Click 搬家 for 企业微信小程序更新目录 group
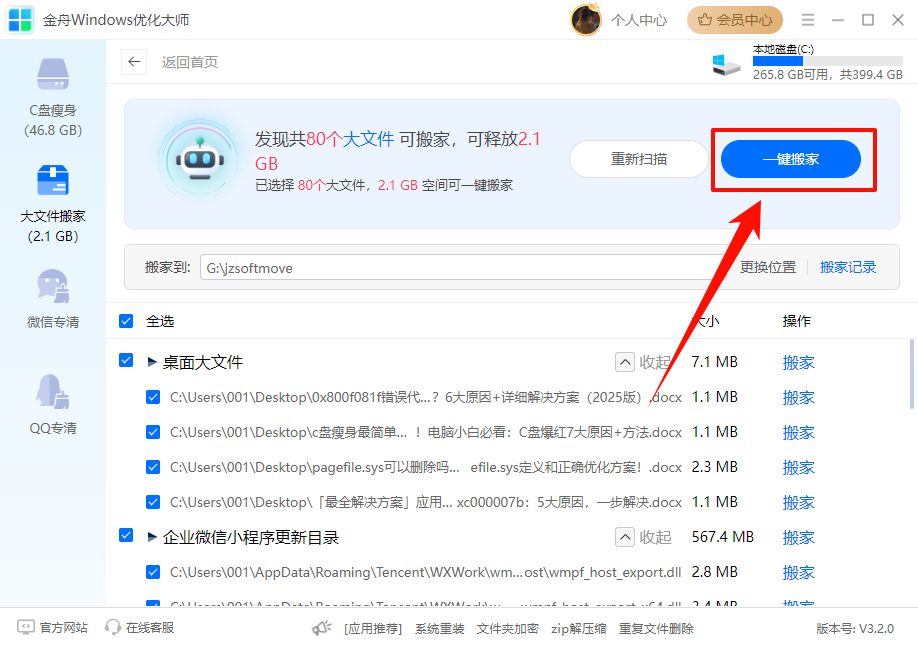 [x=799, y=538]
